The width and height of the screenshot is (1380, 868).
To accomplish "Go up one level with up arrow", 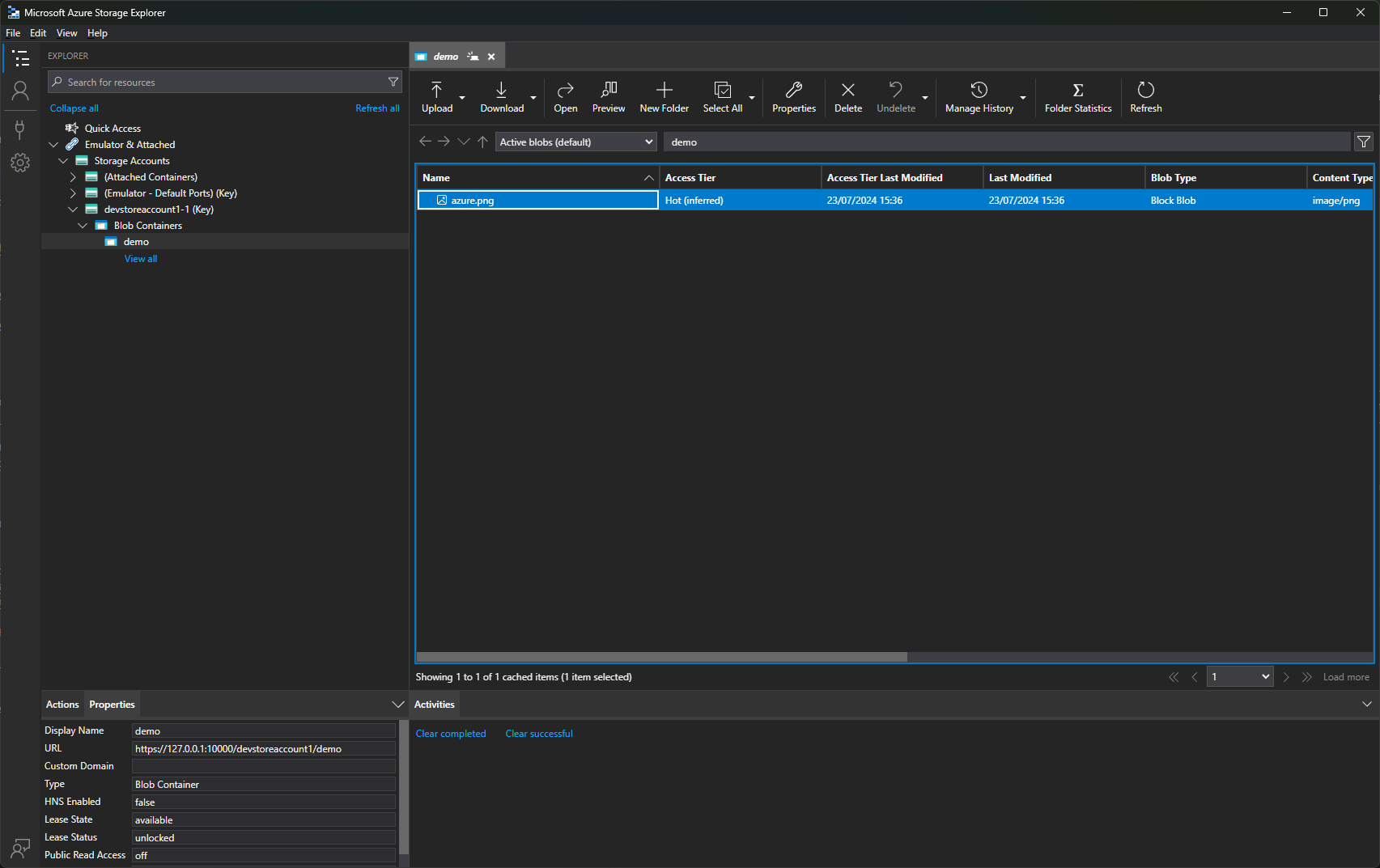I will tap(482, 142).
